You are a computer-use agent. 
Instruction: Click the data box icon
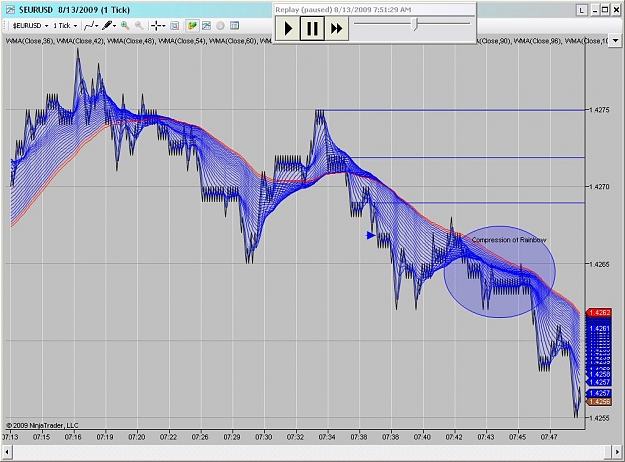[x=174, y=26]
